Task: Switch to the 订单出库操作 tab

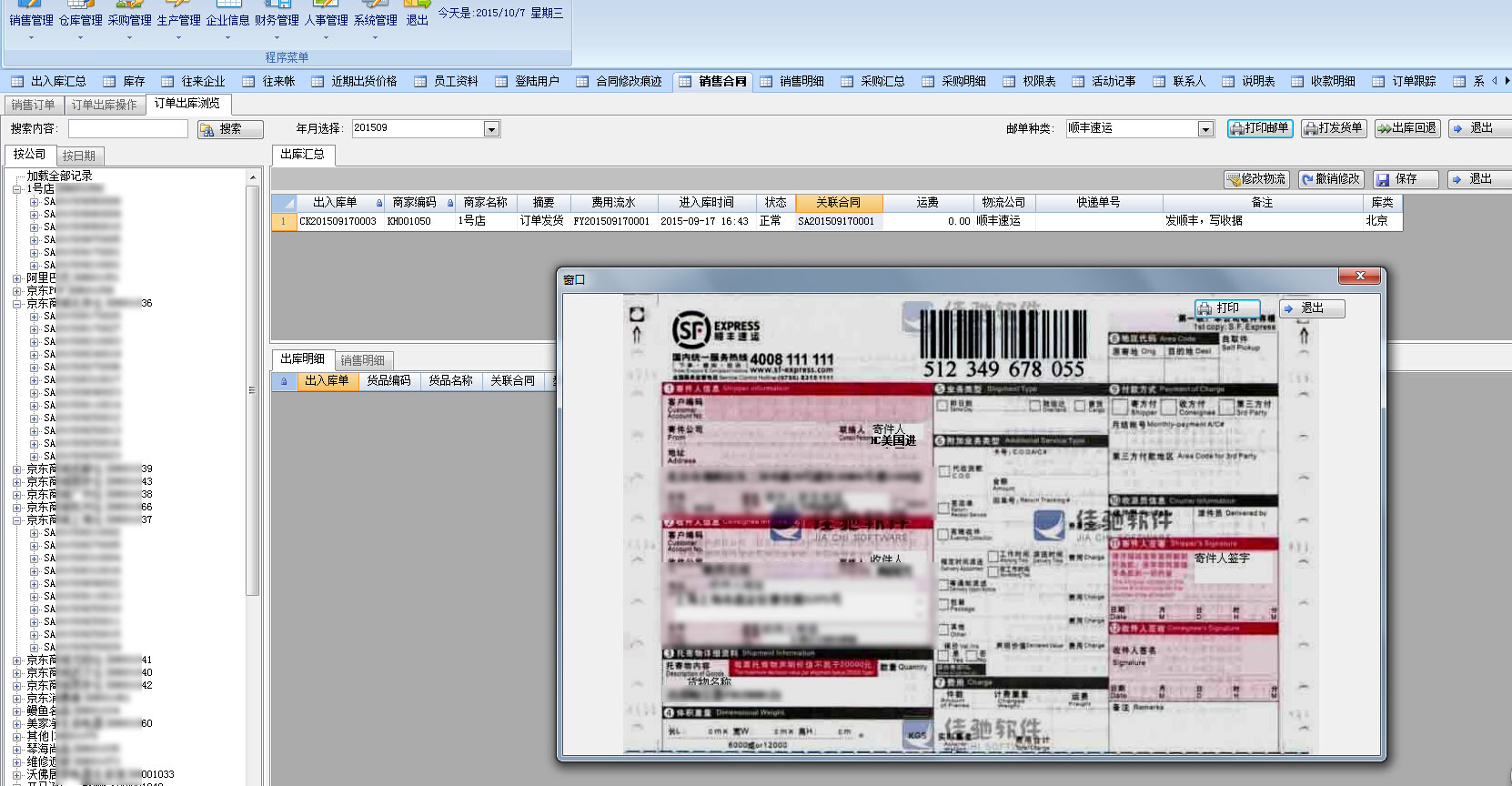Action: [x=105, y=105]
